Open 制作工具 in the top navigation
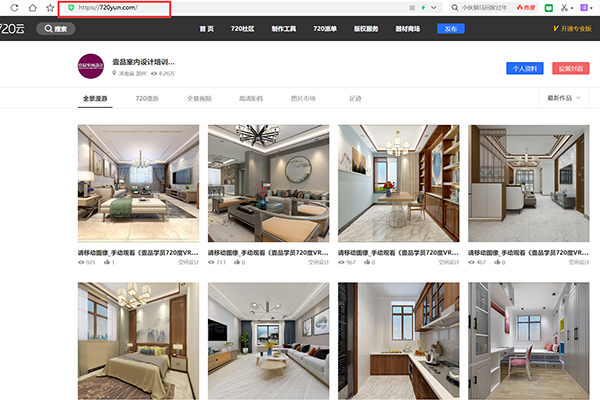This screenshot has width=600, height=400. [284, 29]
